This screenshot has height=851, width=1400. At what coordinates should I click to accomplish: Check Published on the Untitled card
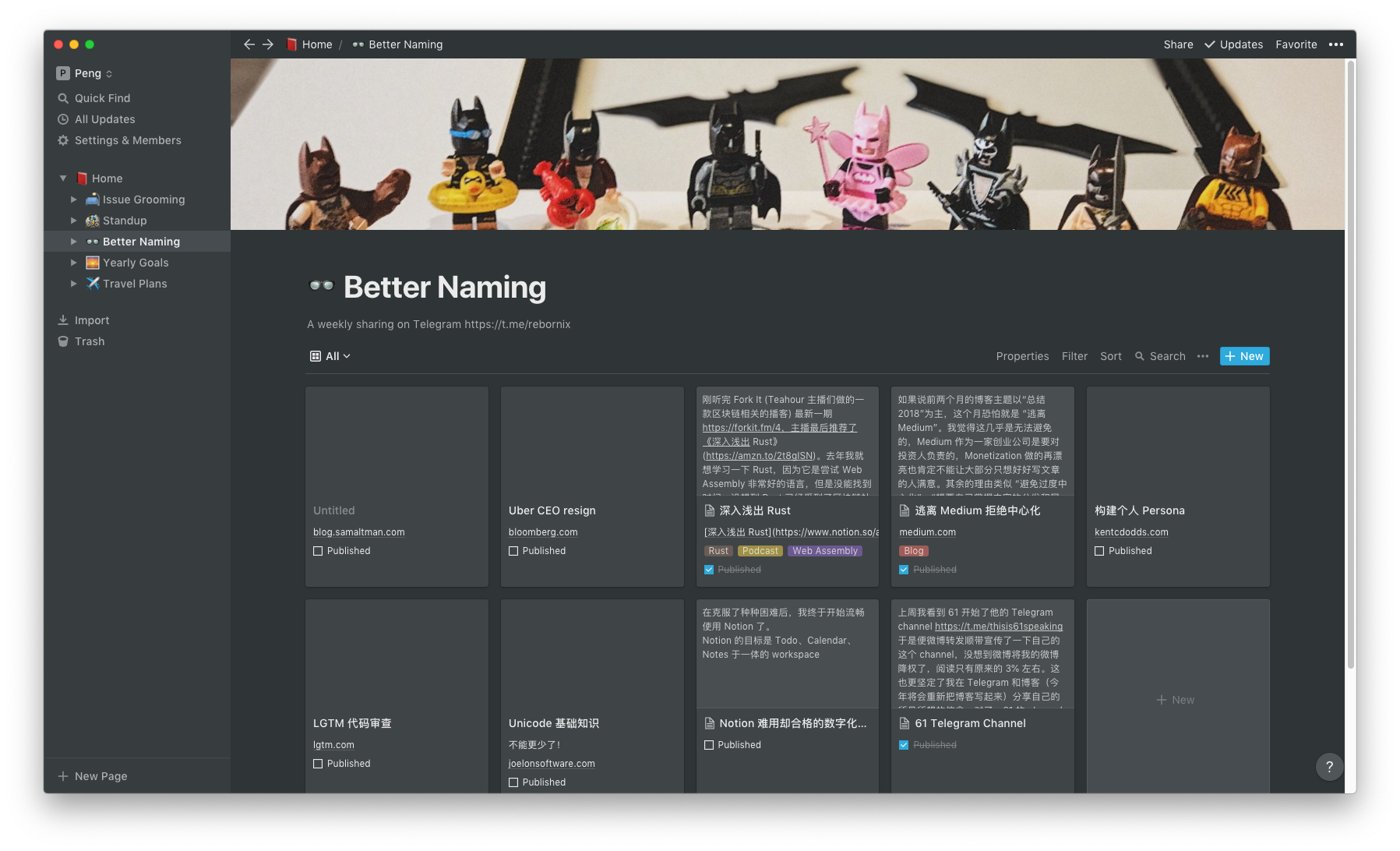(x=318, y=551)
